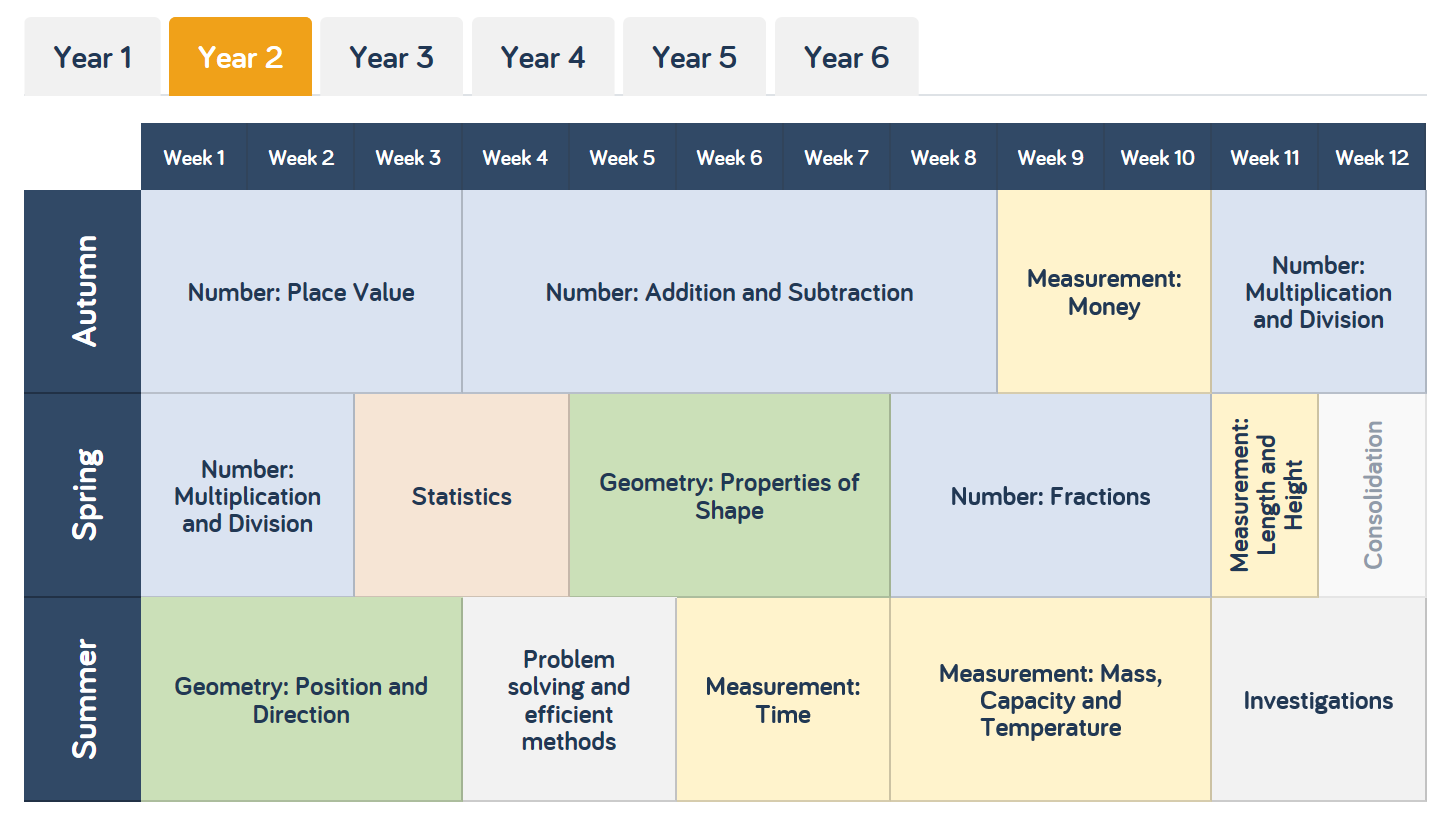Select the Week 1 column header
Screen dimensions: 1454x821
(x=194, y=157)
